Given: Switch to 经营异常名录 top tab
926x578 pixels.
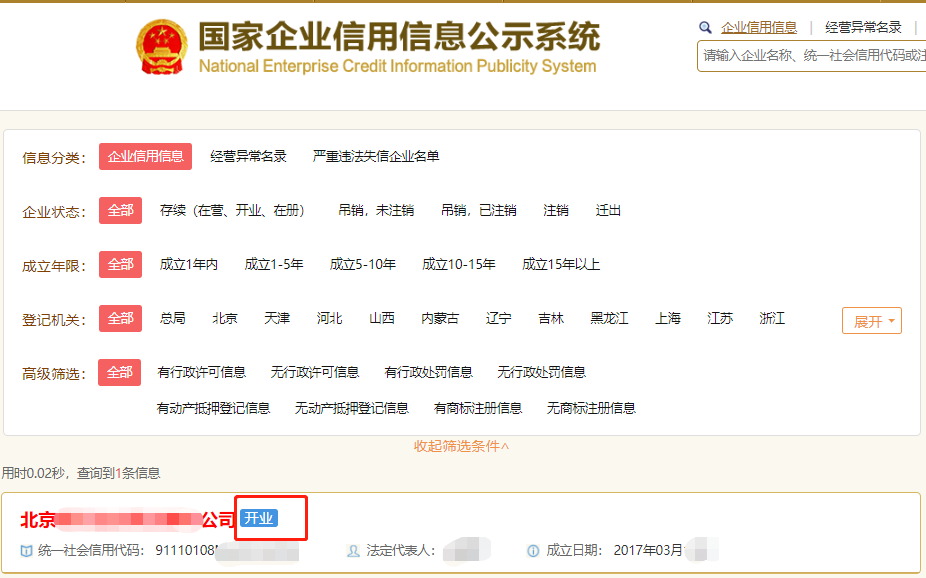Looking at the screenshot, I should pos(863,28).
